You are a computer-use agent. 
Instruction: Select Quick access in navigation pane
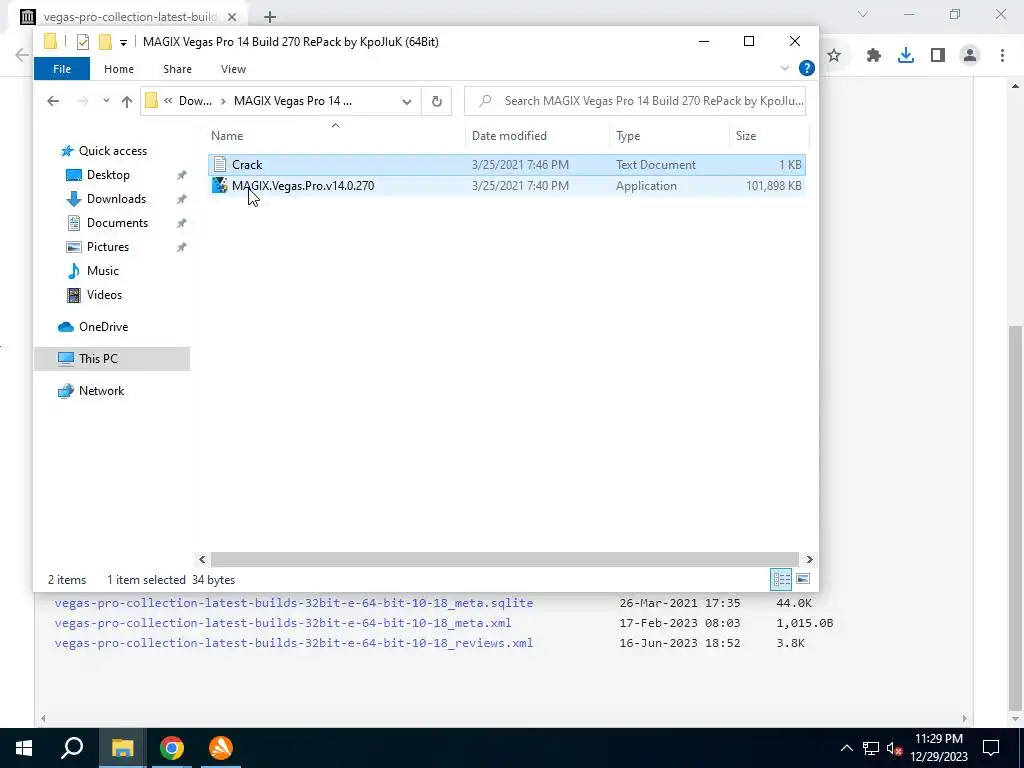click(x=112, y=151)
